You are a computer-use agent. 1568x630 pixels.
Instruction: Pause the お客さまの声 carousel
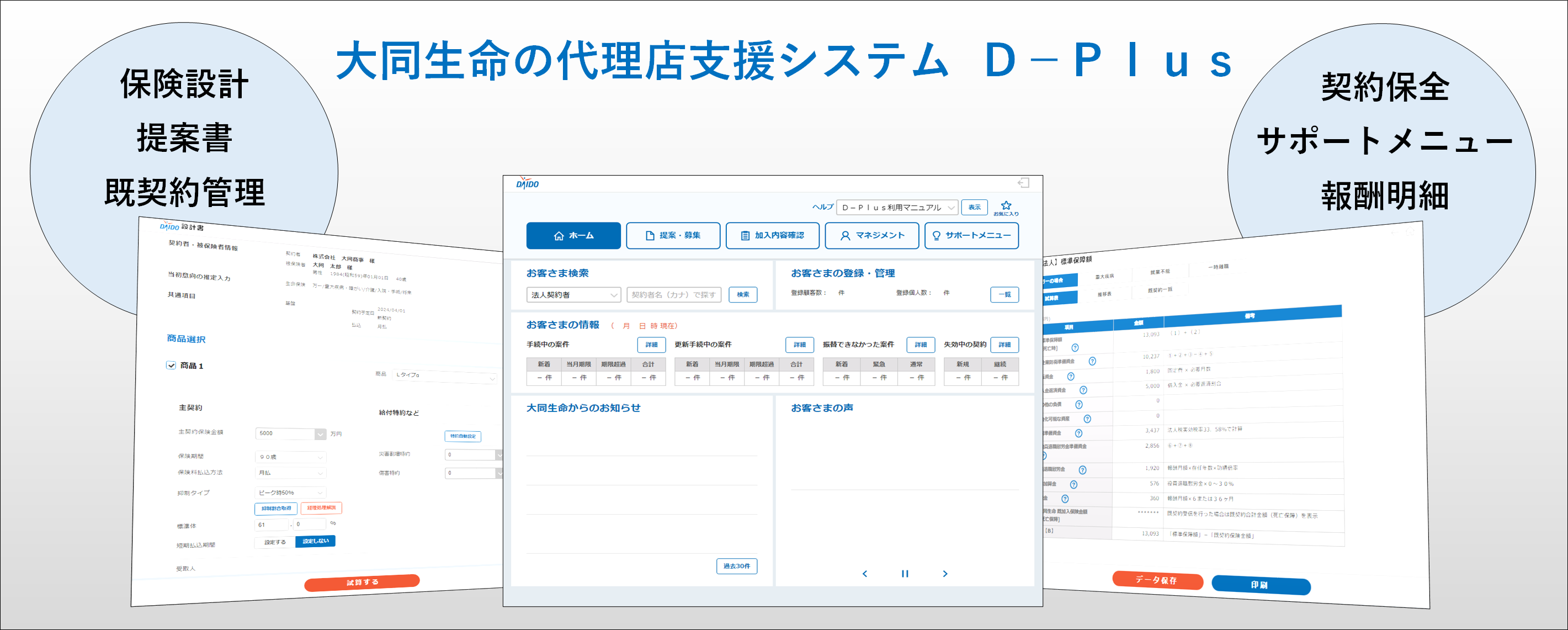coord(905,573)
